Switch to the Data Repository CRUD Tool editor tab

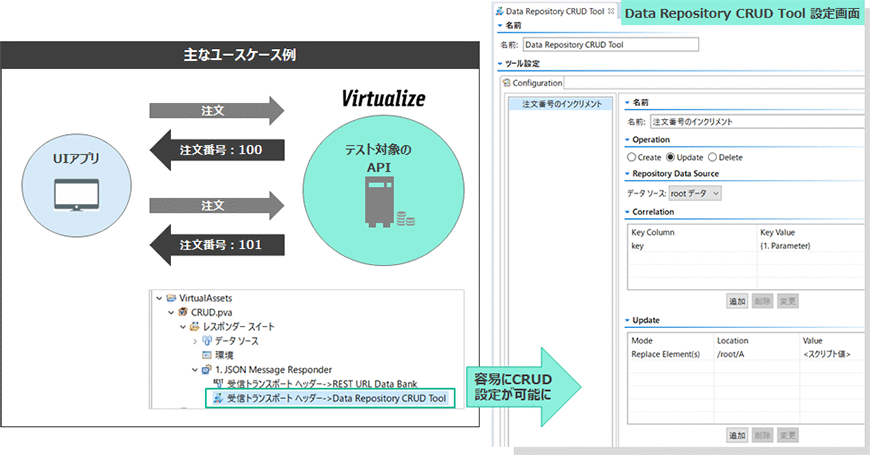(x=555, y=11)
